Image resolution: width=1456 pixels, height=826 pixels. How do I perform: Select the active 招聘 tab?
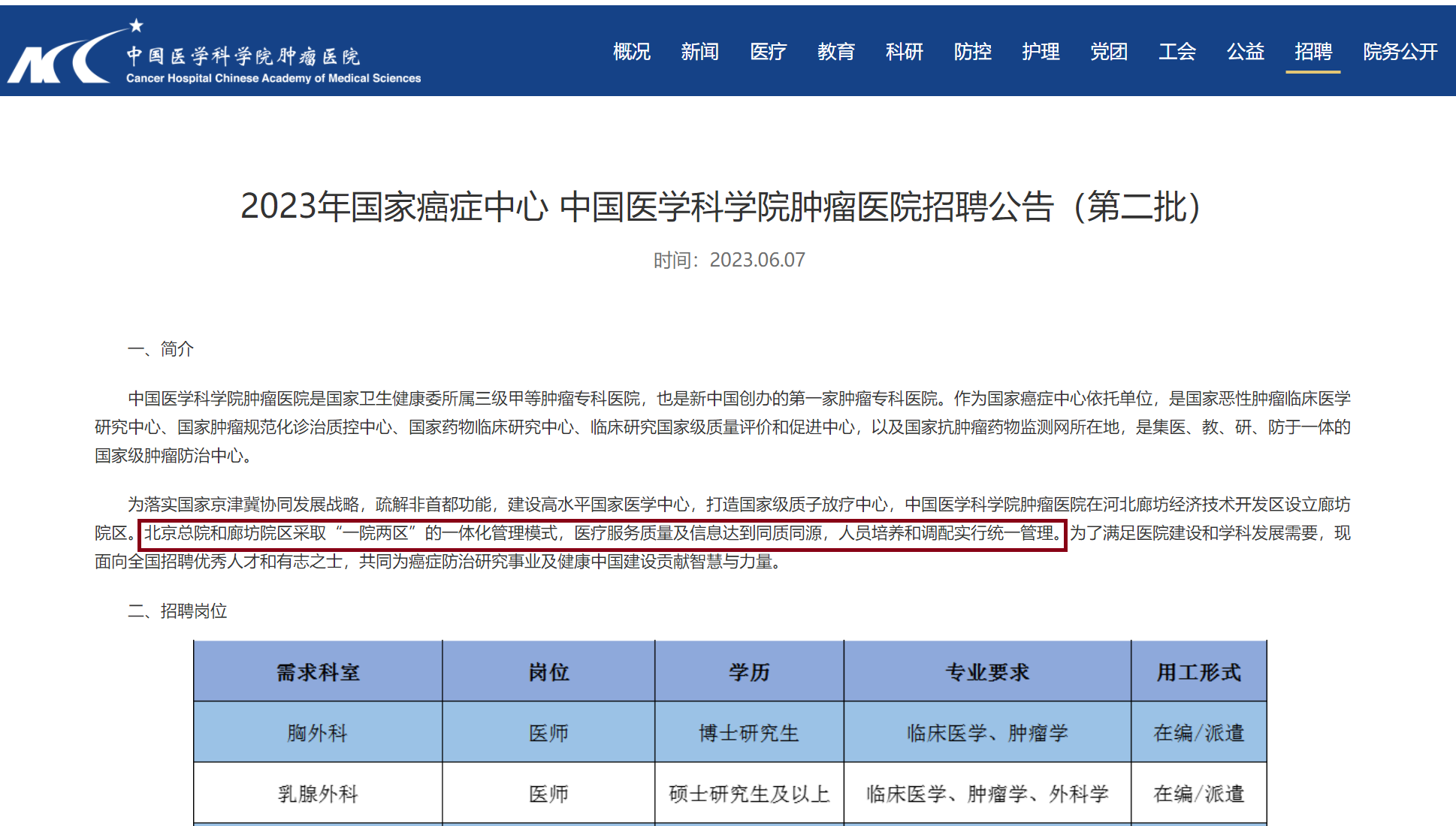[1313, 52]
